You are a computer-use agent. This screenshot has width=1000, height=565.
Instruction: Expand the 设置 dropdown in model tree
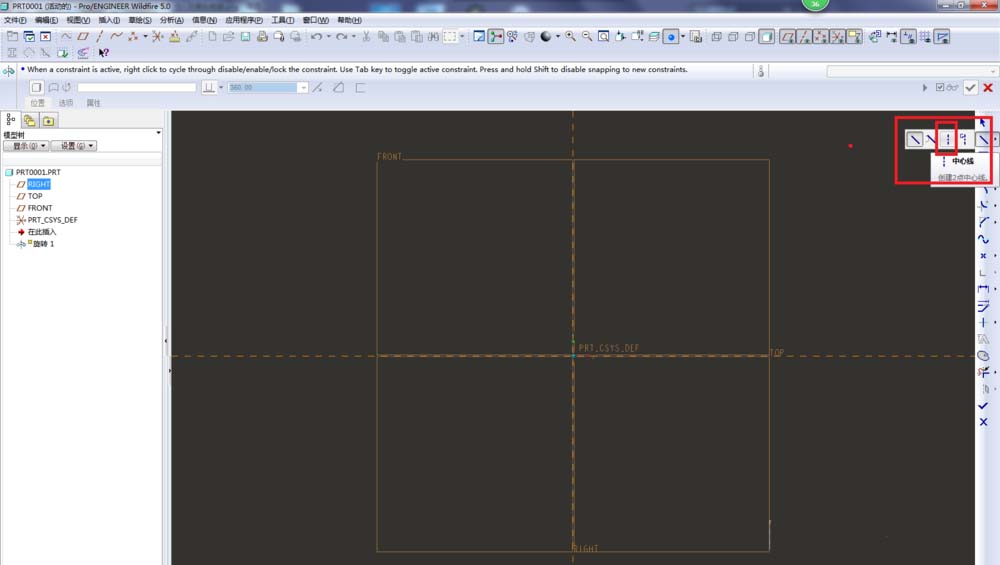point(73,146)
